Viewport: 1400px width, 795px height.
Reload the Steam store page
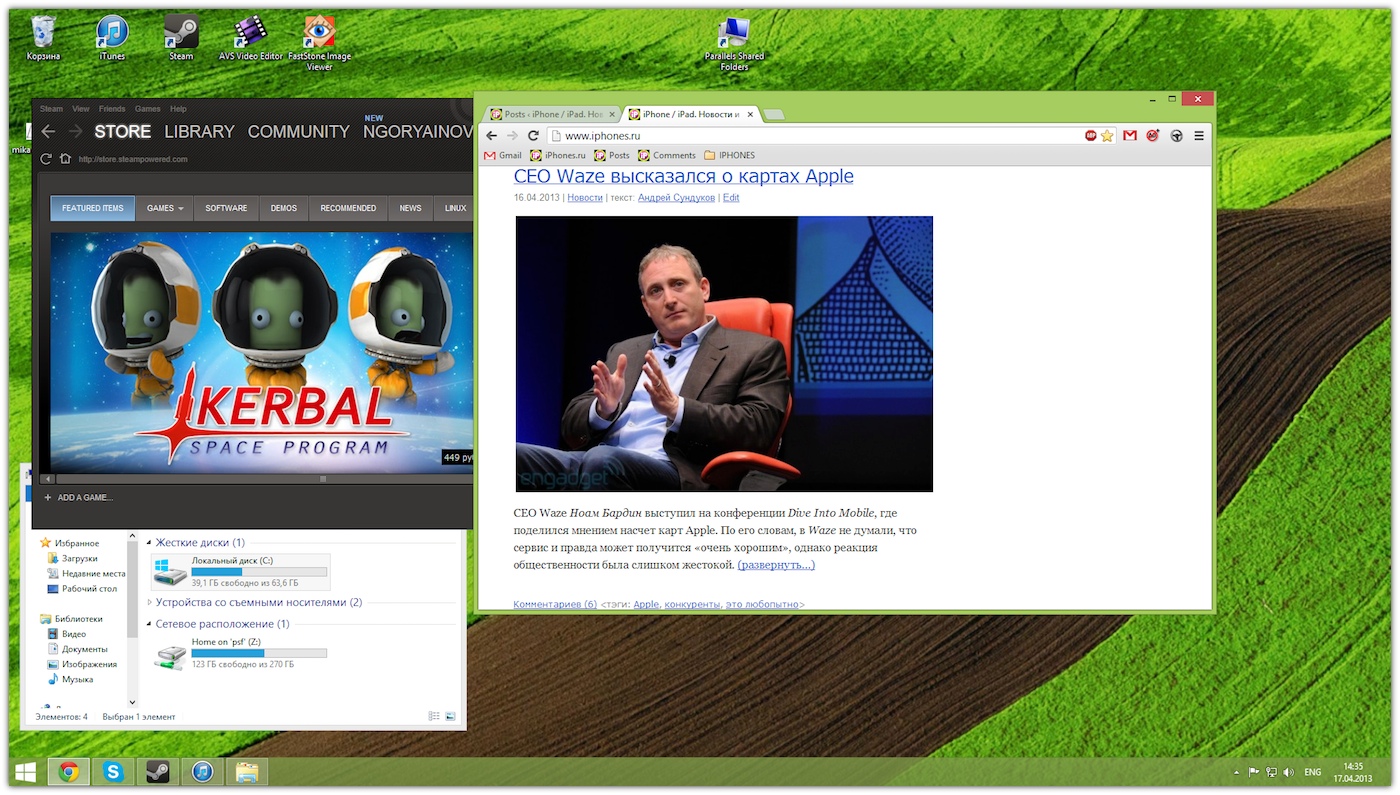[x=46, y=159]
